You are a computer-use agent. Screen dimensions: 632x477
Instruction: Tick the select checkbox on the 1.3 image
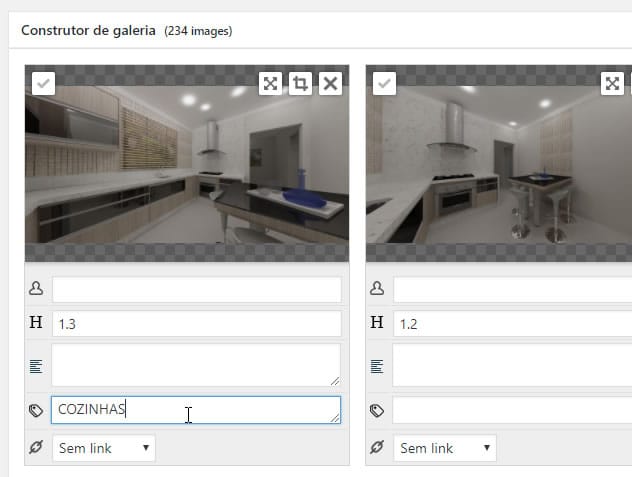click(x=43, y=83)
